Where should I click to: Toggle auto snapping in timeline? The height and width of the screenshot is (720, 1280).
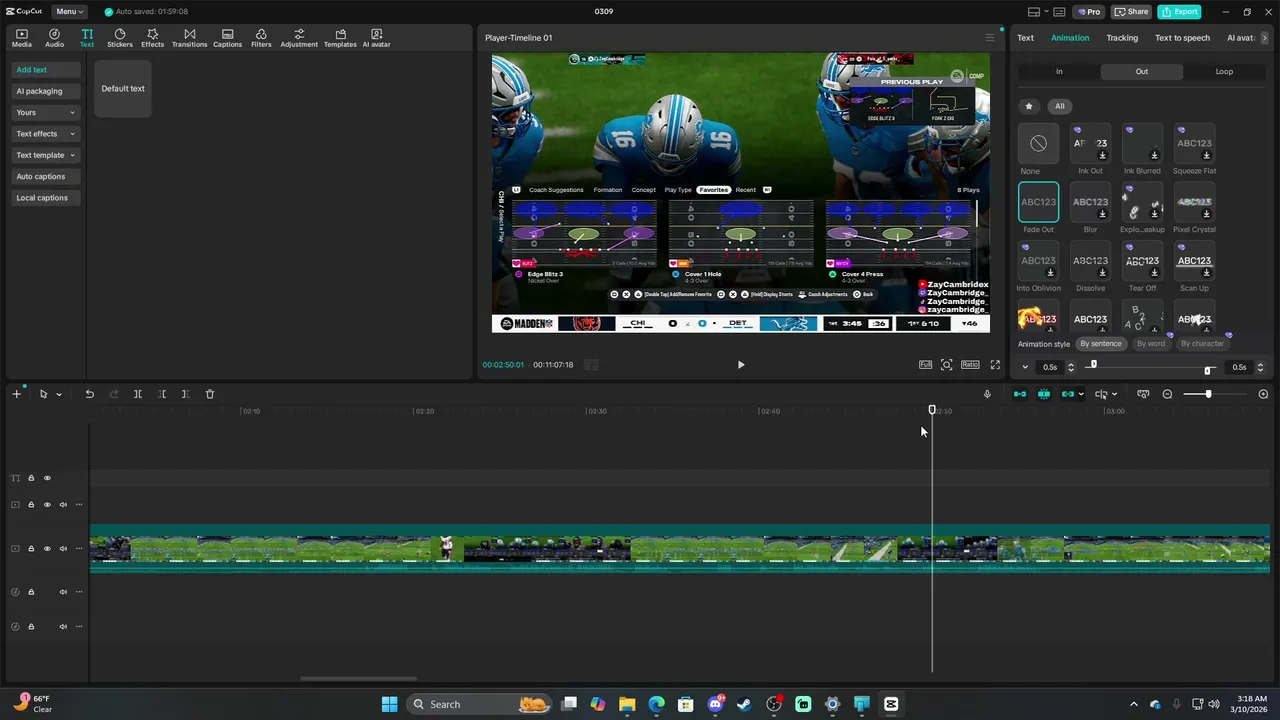1044,394
